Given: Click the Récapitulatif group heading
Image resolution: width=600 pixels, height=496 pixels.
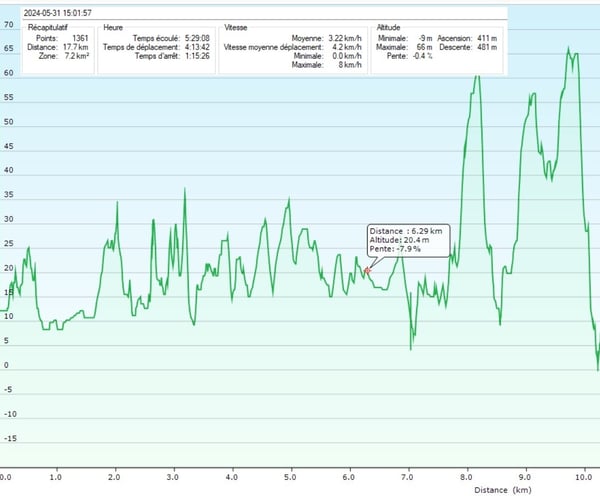Looking at the screenshot, I should click(x=48, y=28).
